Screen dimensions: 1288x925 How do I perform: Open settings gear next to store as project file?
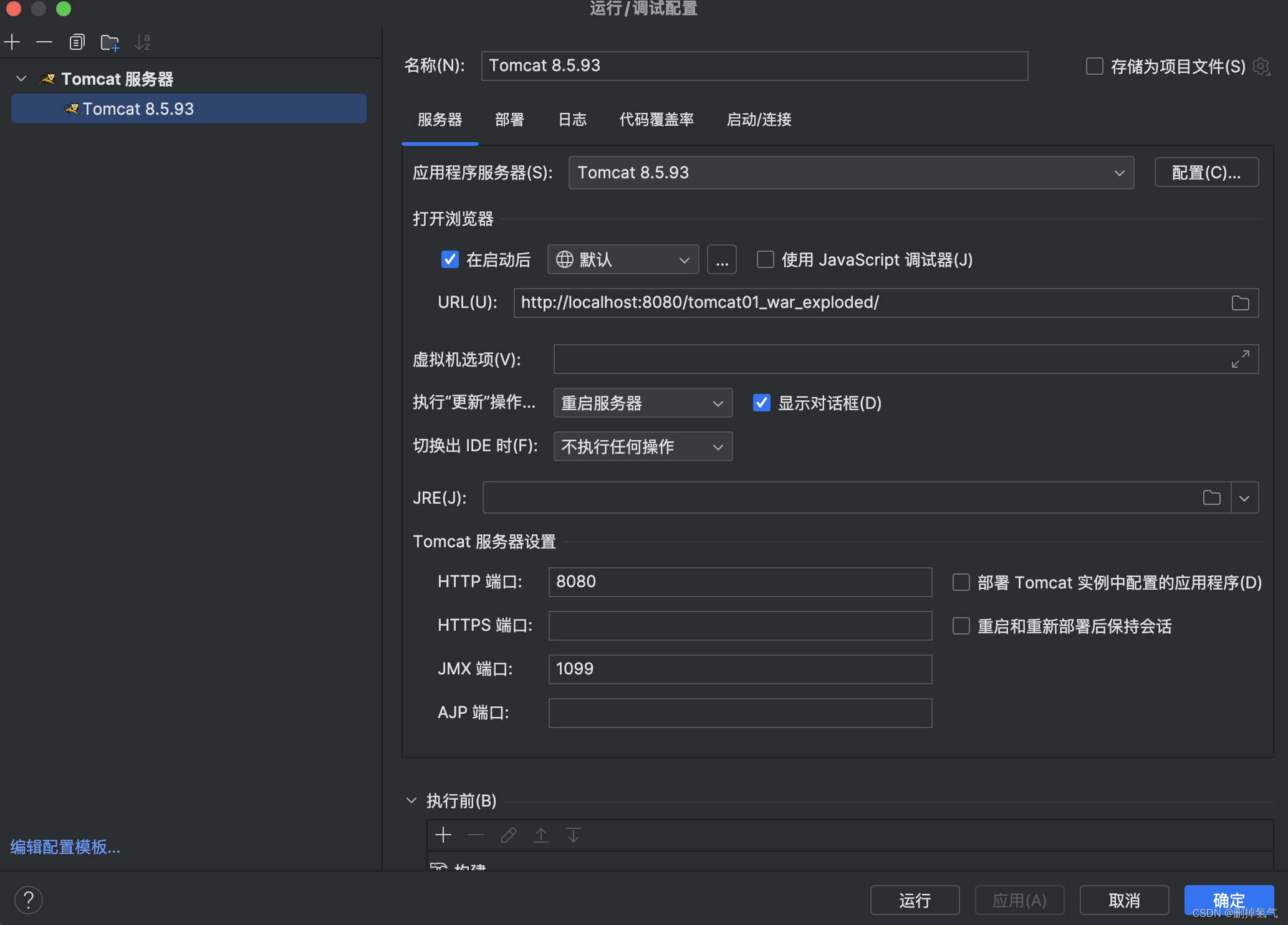(1261, 66)
